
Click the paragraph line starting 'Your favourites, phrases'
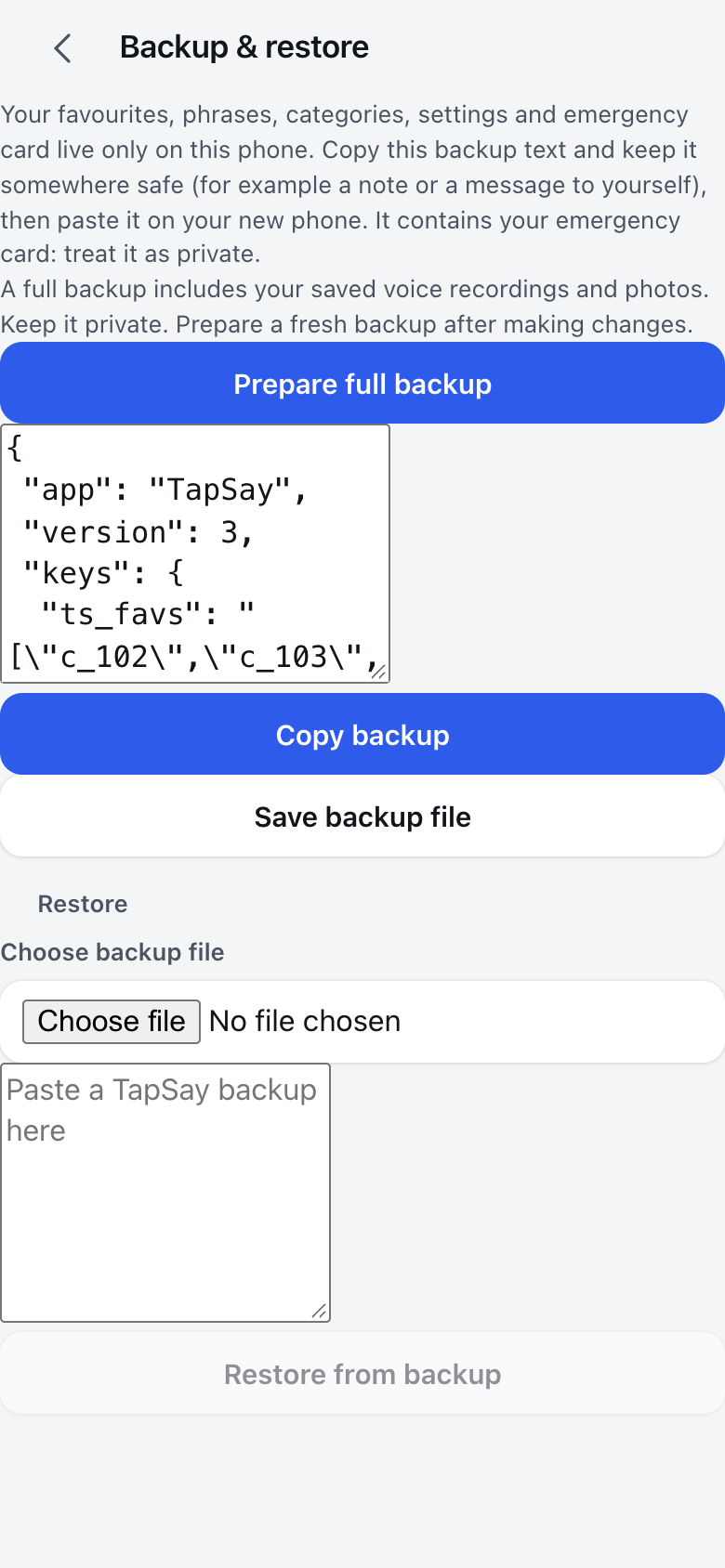[345, 114]
